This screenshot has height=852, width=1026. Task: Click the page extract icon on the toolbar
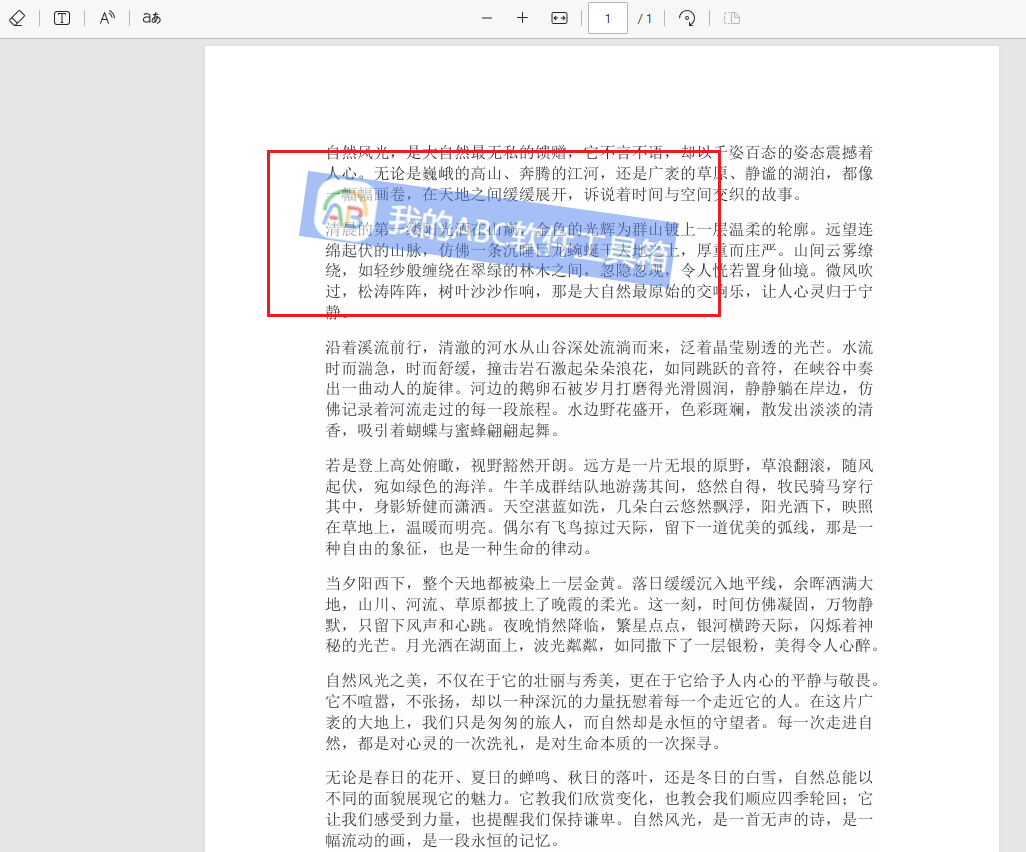[731, 17]
